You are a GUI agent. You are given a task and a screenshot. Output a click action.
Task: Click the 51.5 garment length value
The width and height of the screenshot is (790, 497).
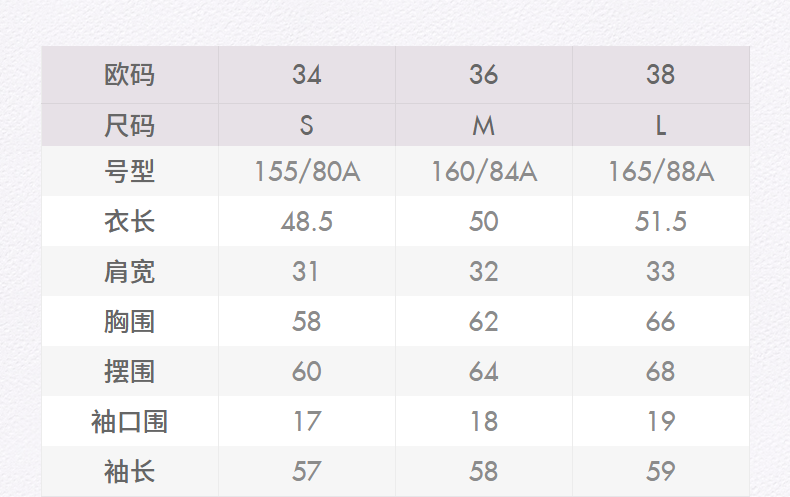point(661,221)
